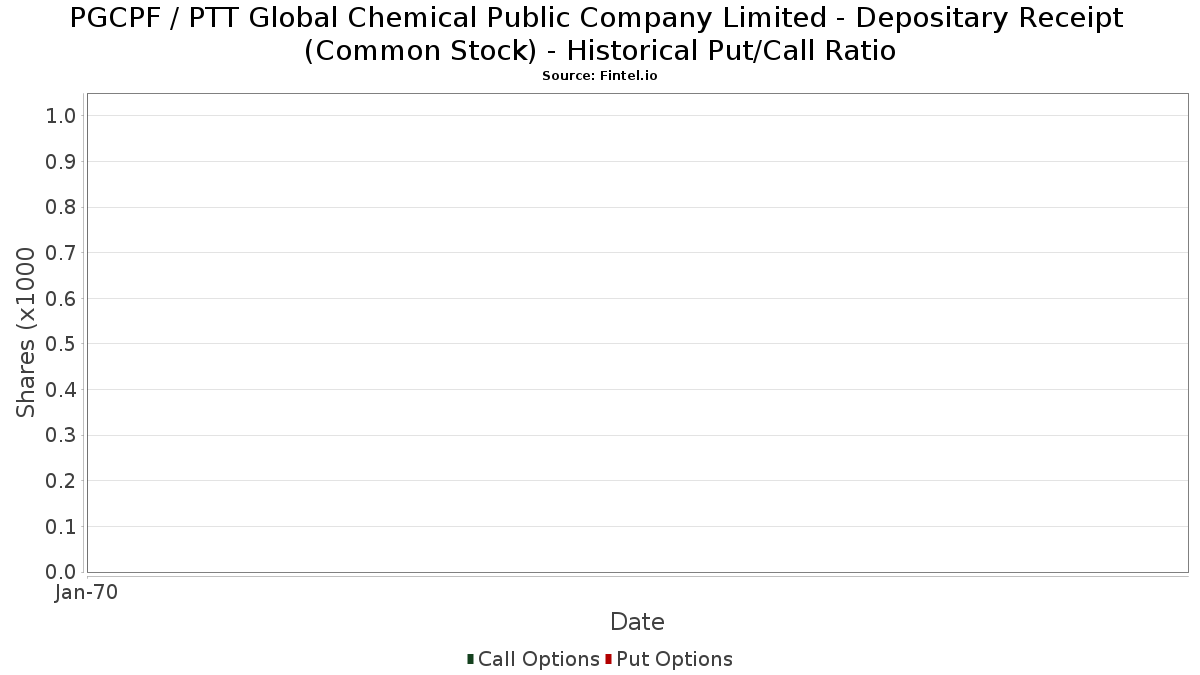Click the 0.9 y-axis tick label
The width and height of the screenshot is (1200, 675).
61,162
